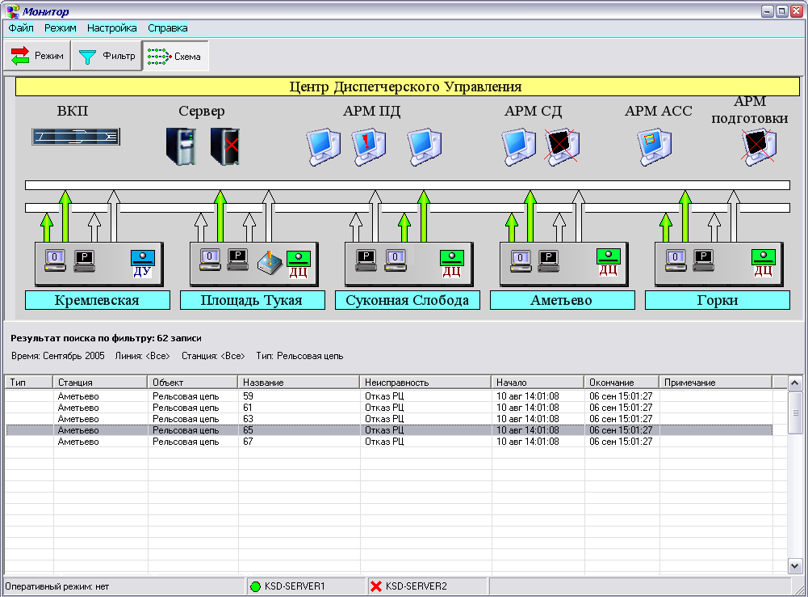Screen dimensions: 808x597
Task: Open the Файл menu
Action: pyautogui.click(x=21, y=28)
